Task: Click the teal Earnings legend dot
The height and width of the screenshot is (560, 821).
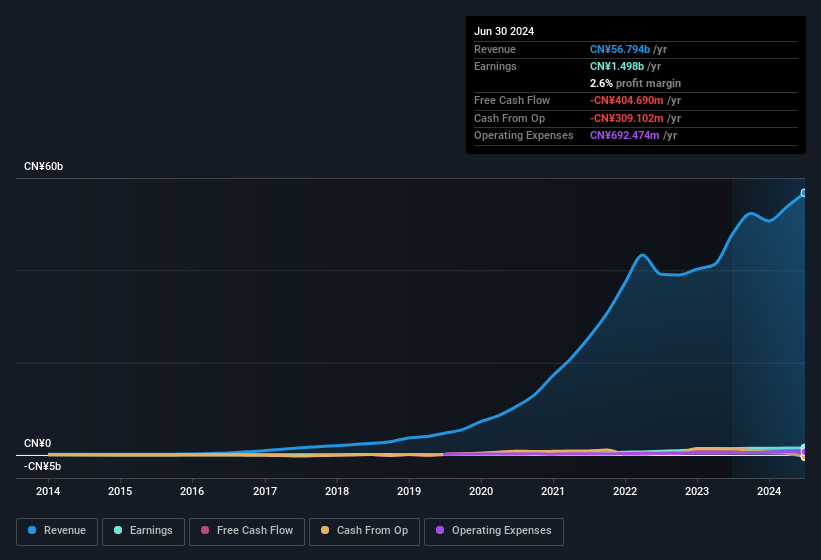Action: (118, 530)
